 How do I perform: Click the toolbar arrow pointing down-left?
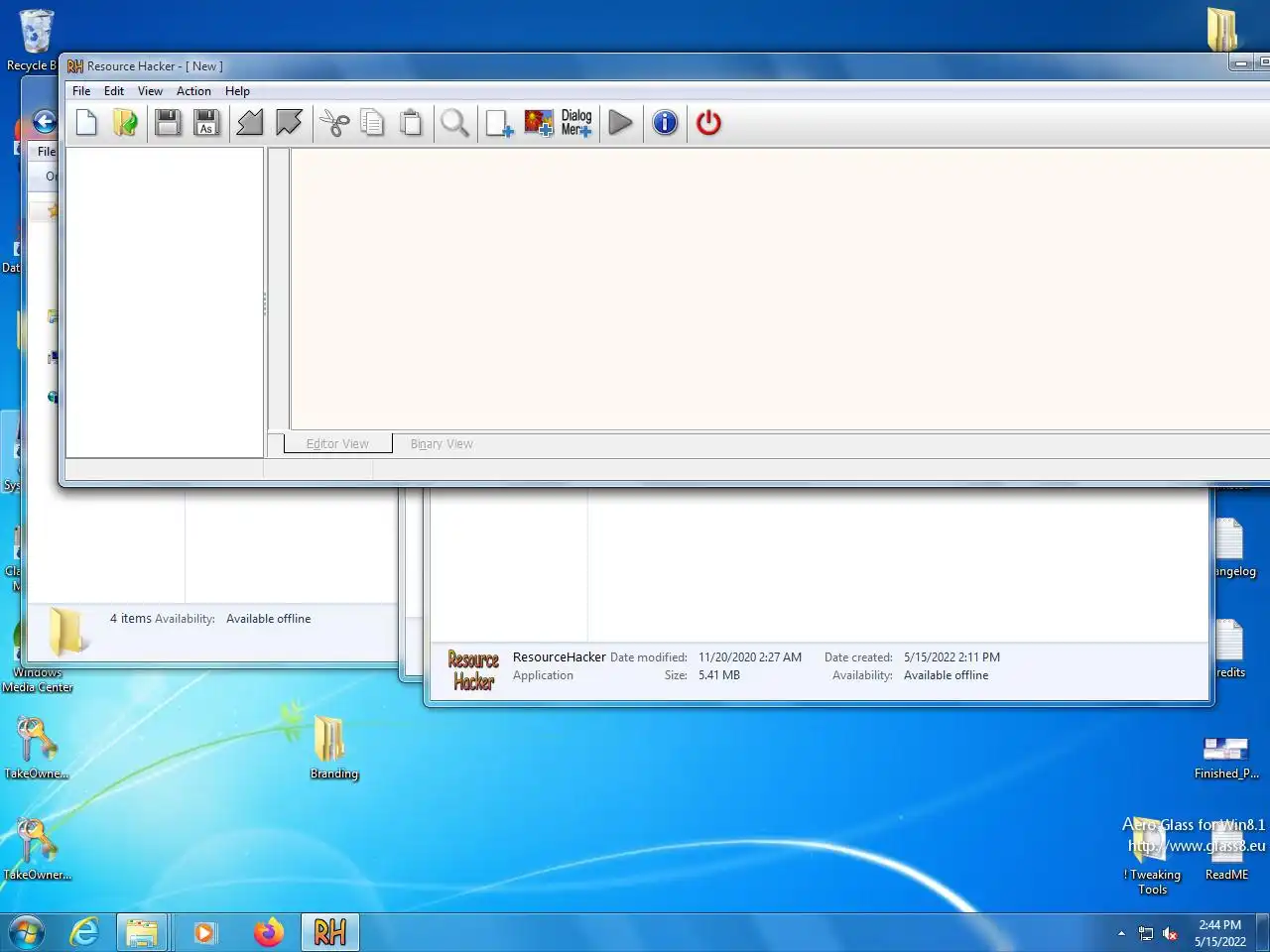(250, 123)
